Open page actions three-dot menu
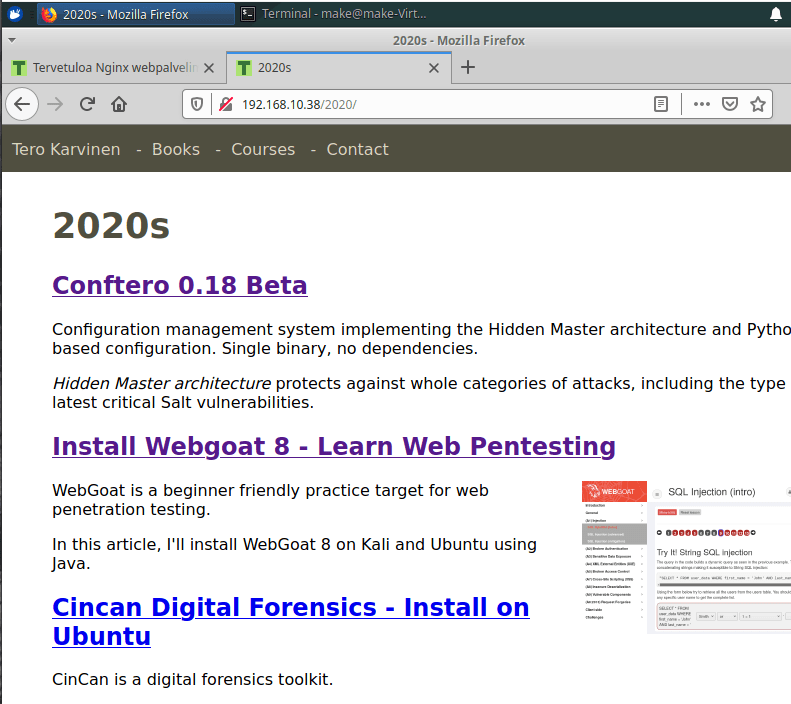 pos(702,104)
